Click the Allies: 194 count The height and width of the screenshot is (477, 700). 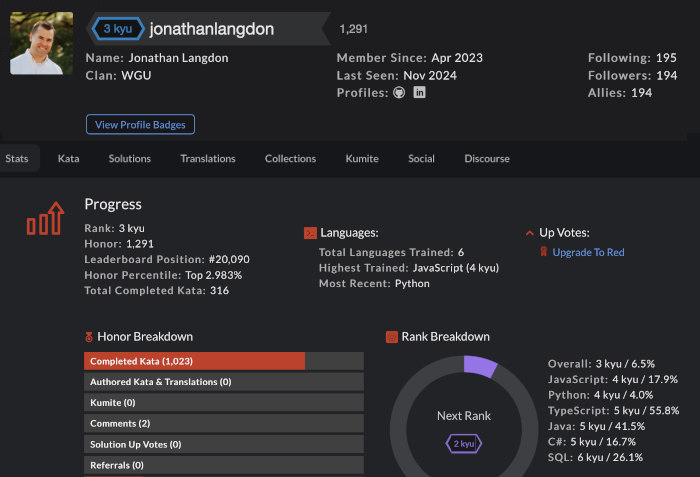[620, 93]
